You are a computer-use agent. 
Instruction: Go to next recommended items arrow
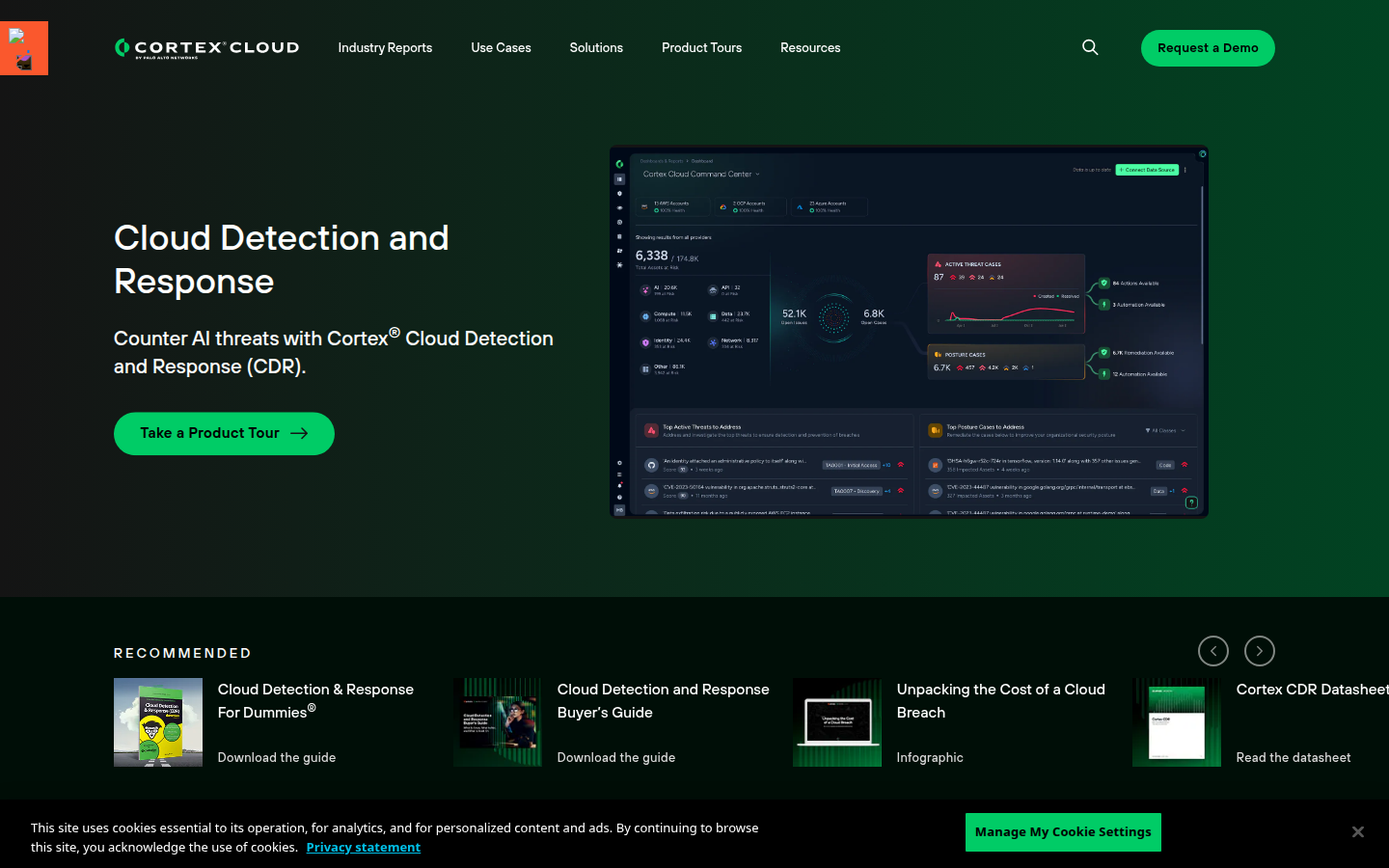coord(1260,651)
